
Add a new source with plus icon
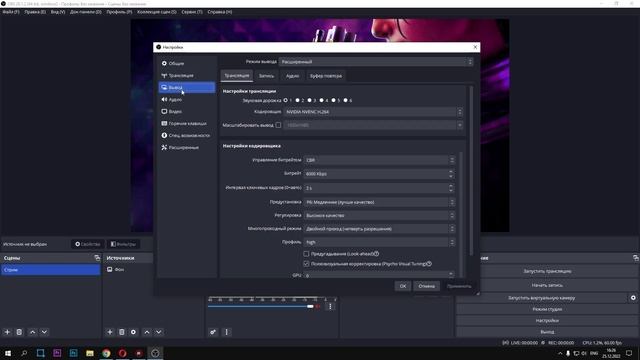(110, 332)
